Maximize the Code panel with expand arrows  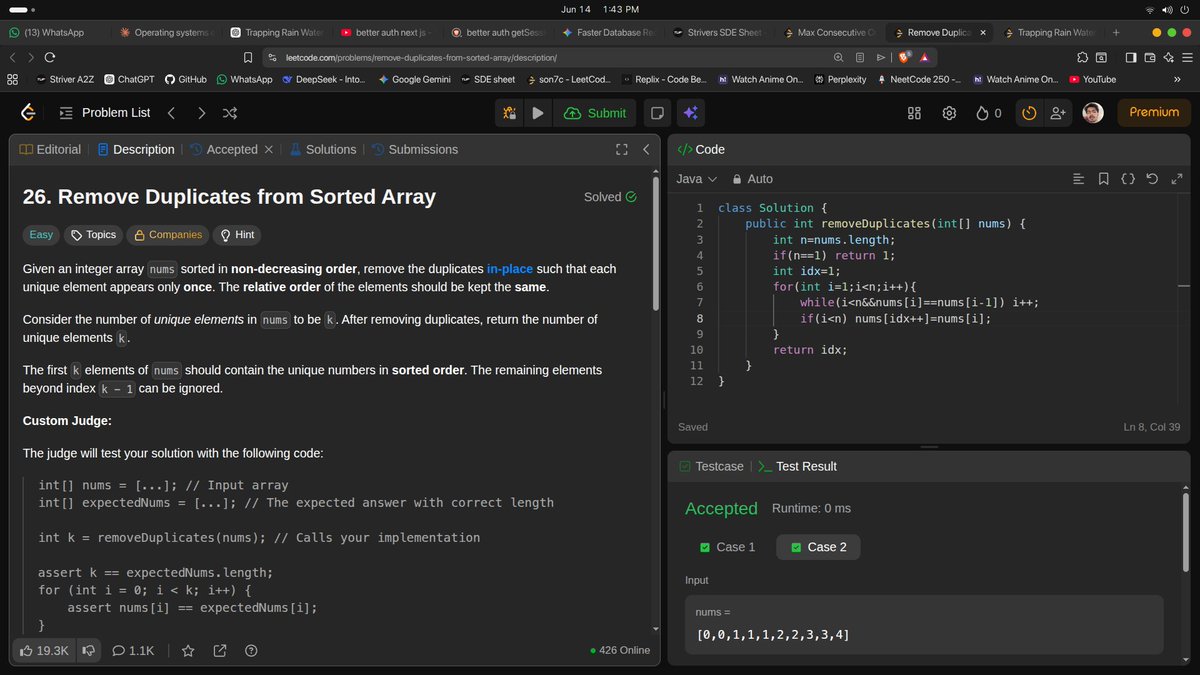pyautogui.click(x=1176, y=179)
